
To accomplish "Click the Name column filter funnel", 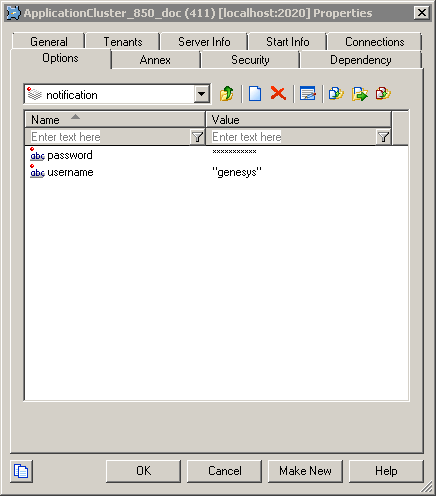I will click(197, 137).
